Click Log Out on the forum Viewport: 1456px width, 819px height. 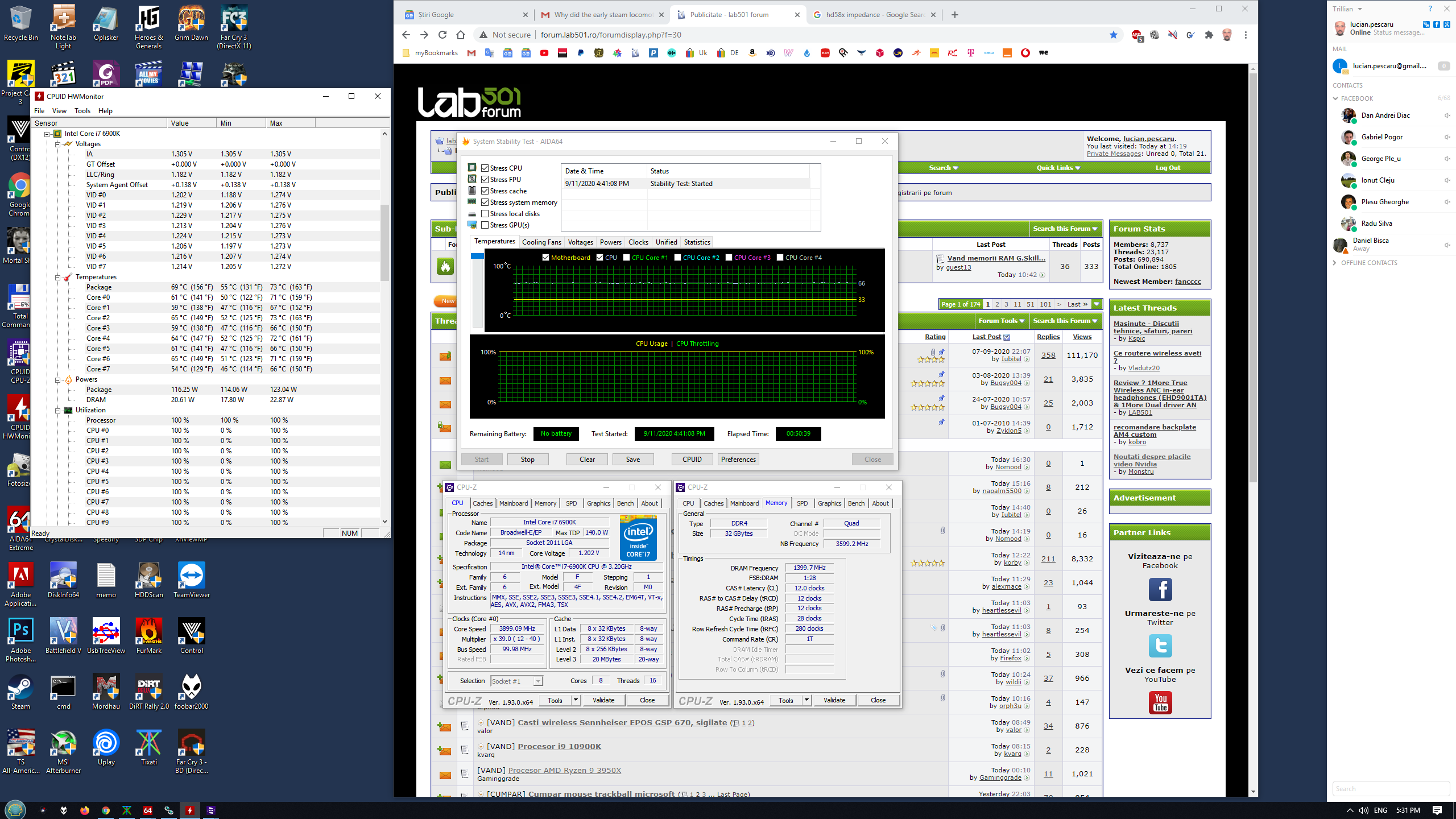(x=1168, y=168)
